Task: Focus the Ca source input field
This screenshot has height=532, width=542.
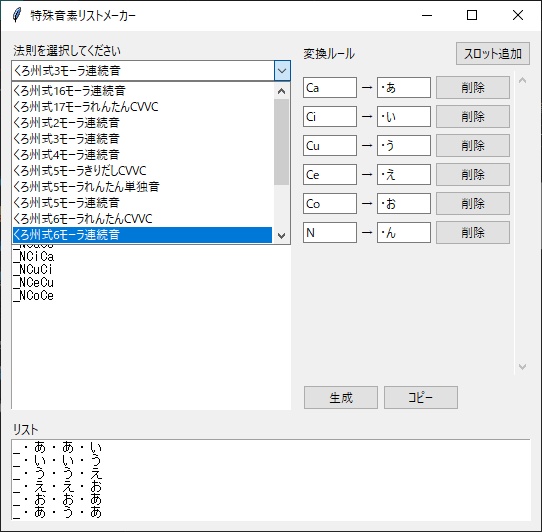Action: (x=330, y=88)
